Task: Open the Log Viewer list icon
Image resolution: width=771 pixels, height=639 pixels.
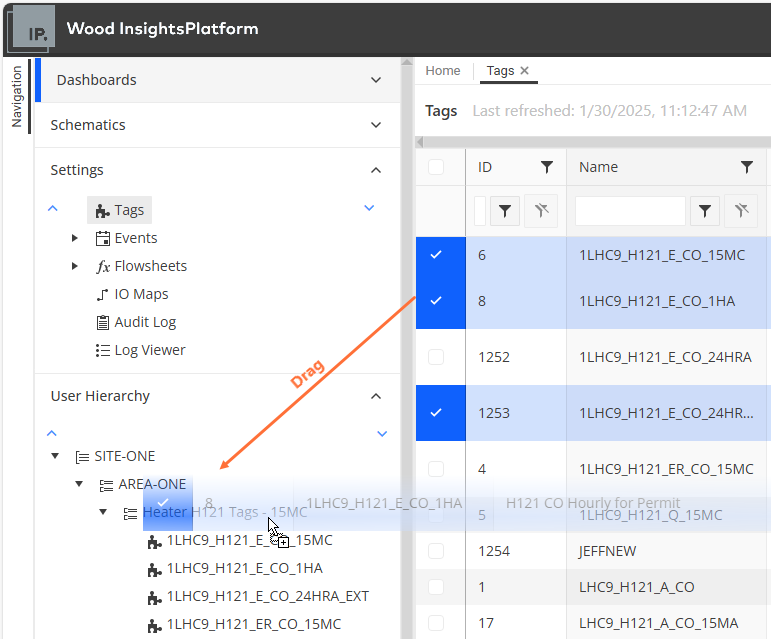Action: pos(102,350)
